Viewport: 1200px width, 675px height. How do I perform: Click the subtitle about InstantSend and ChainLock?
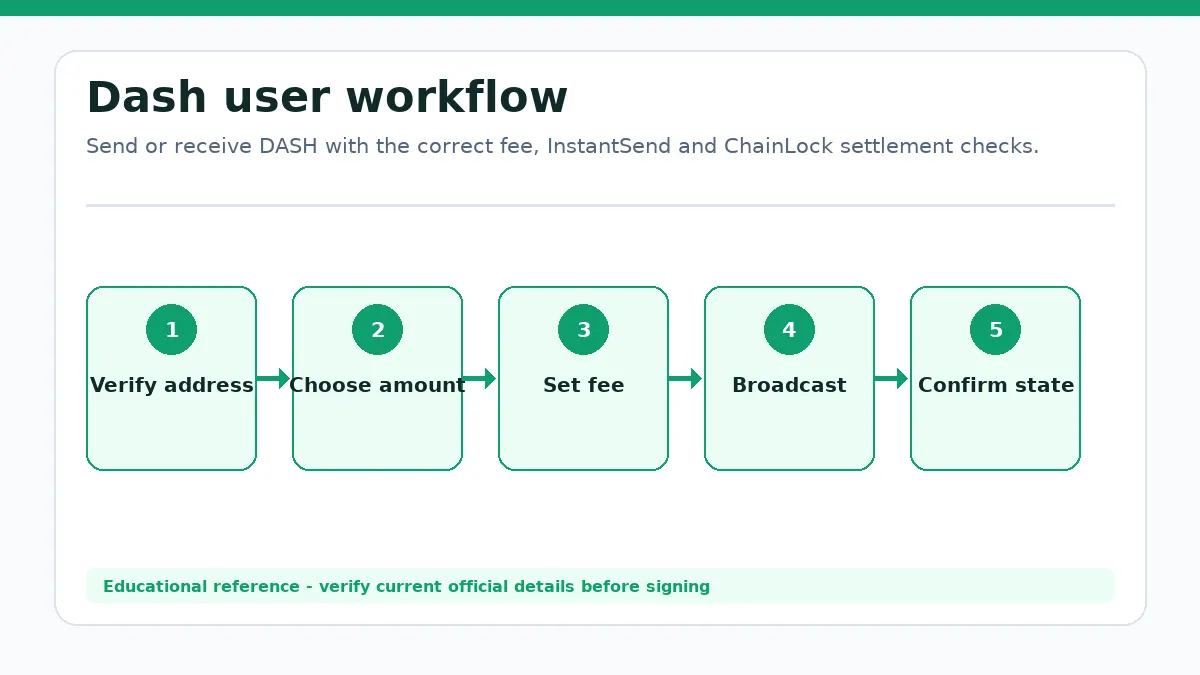562,146
